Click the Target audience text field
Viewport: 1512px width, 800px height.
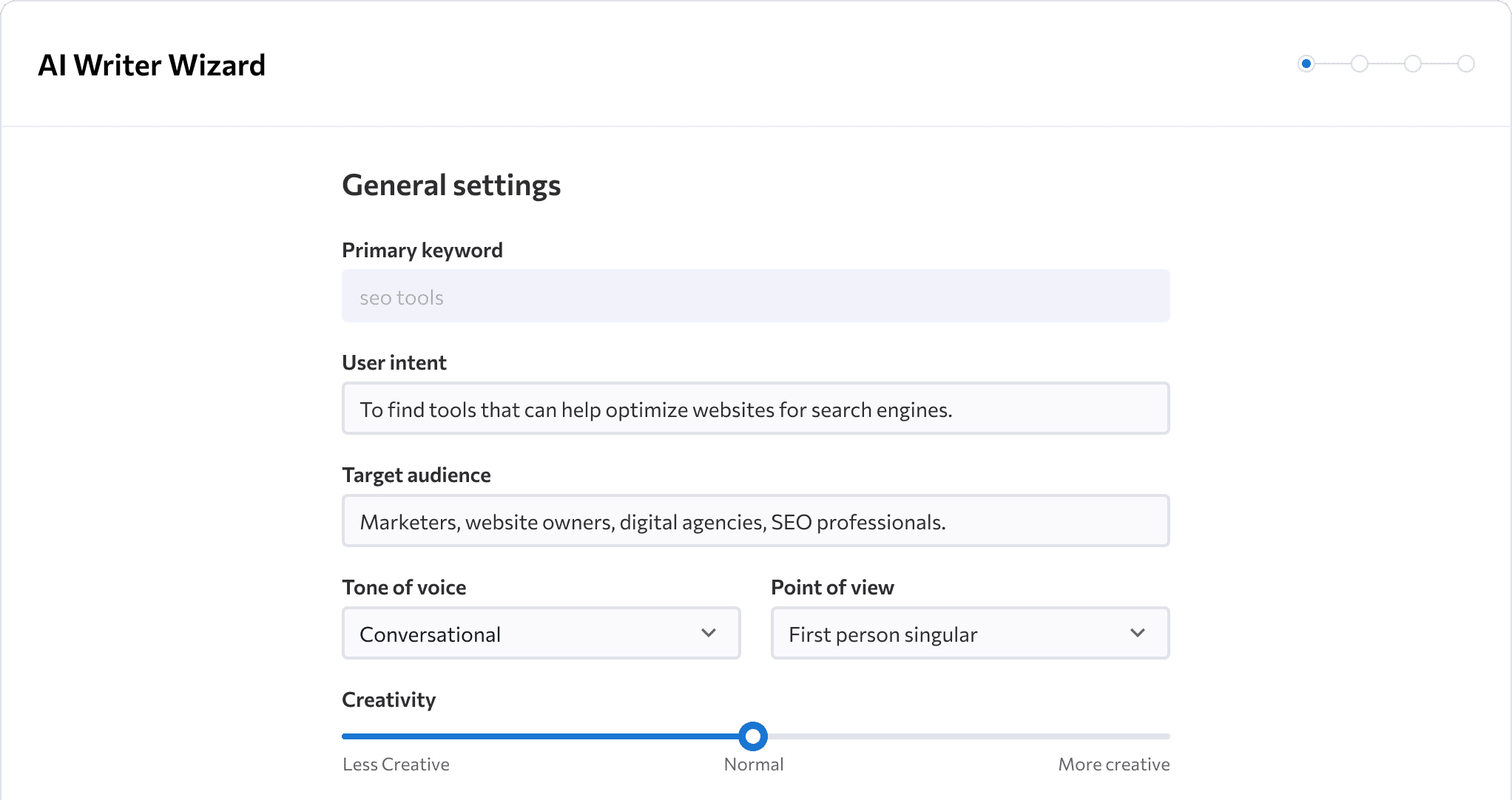click(755, 521)
